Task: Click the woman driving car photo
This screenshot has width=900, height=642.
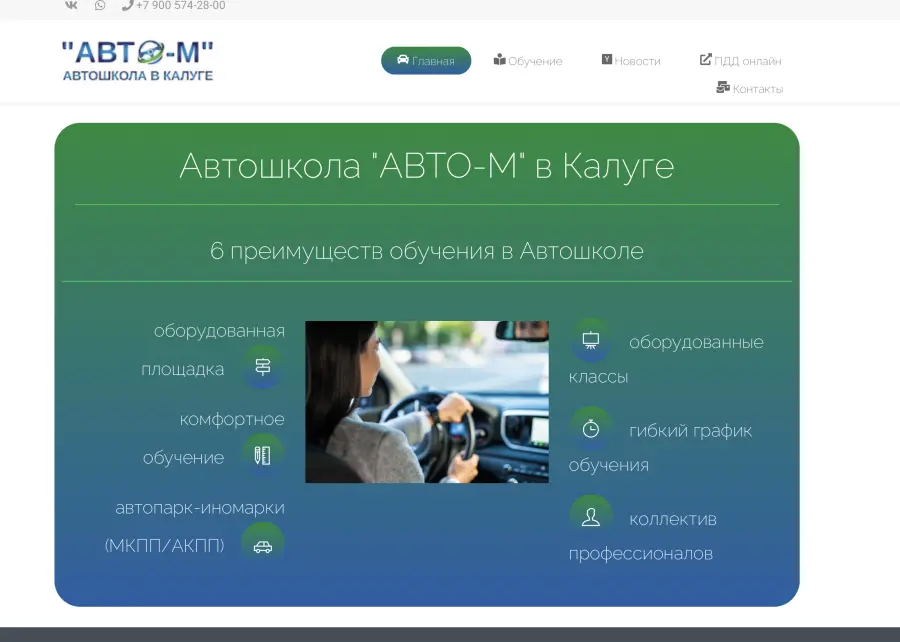Action: pyautogui.click(x=426, y=402)
